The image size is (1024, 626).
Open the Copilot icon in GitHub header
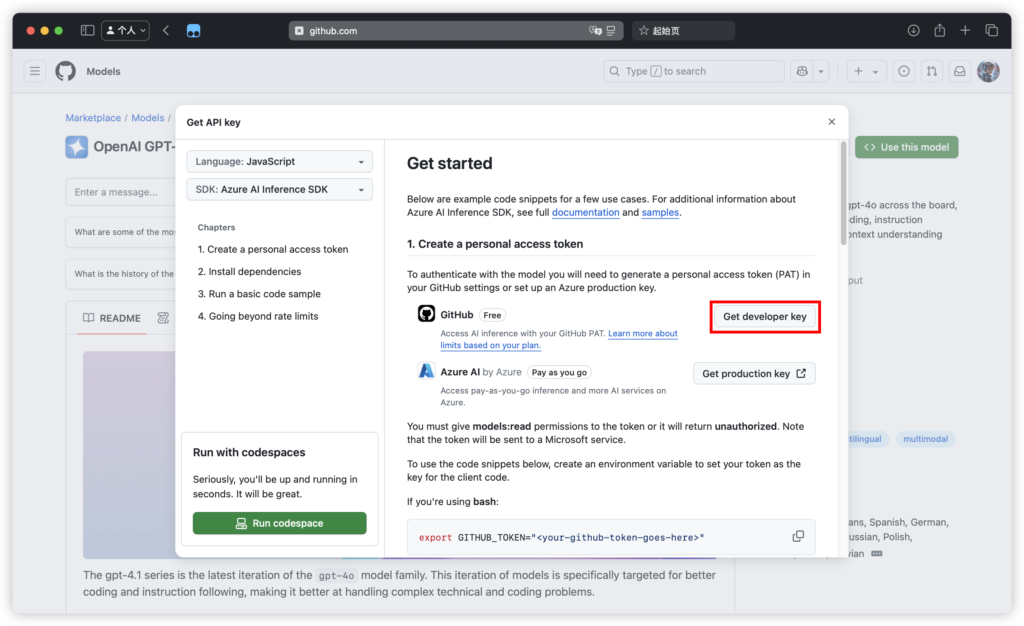pos(802,71)
